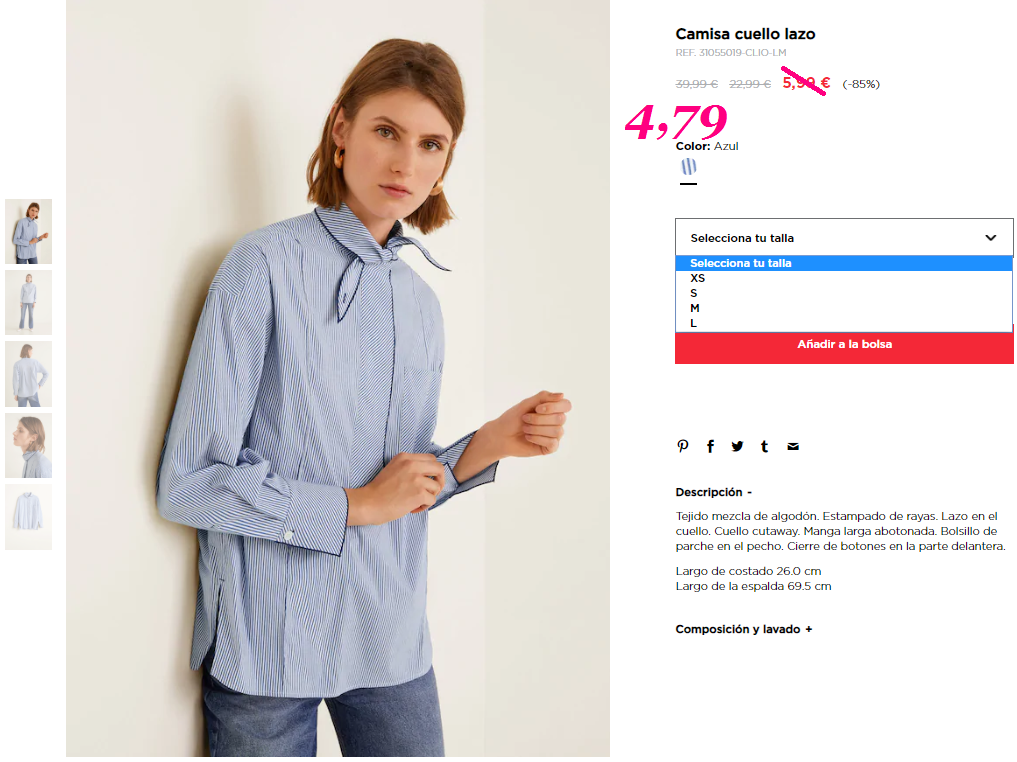View third thumbnail showing back view
This screenshot has width=1017, height=762.
coord(29,374)
